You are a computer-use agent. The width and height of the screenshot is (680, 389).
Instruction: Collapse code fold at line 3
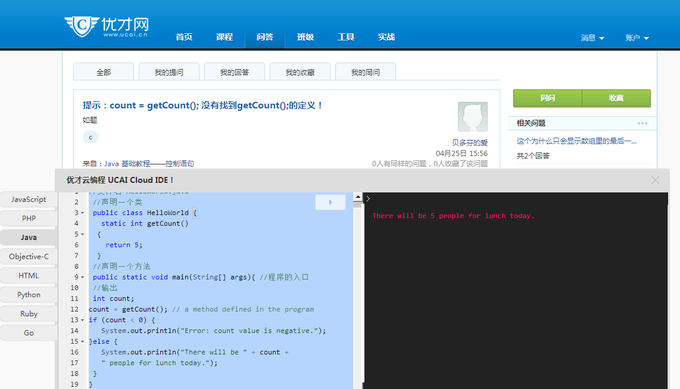tap(82, 213)
